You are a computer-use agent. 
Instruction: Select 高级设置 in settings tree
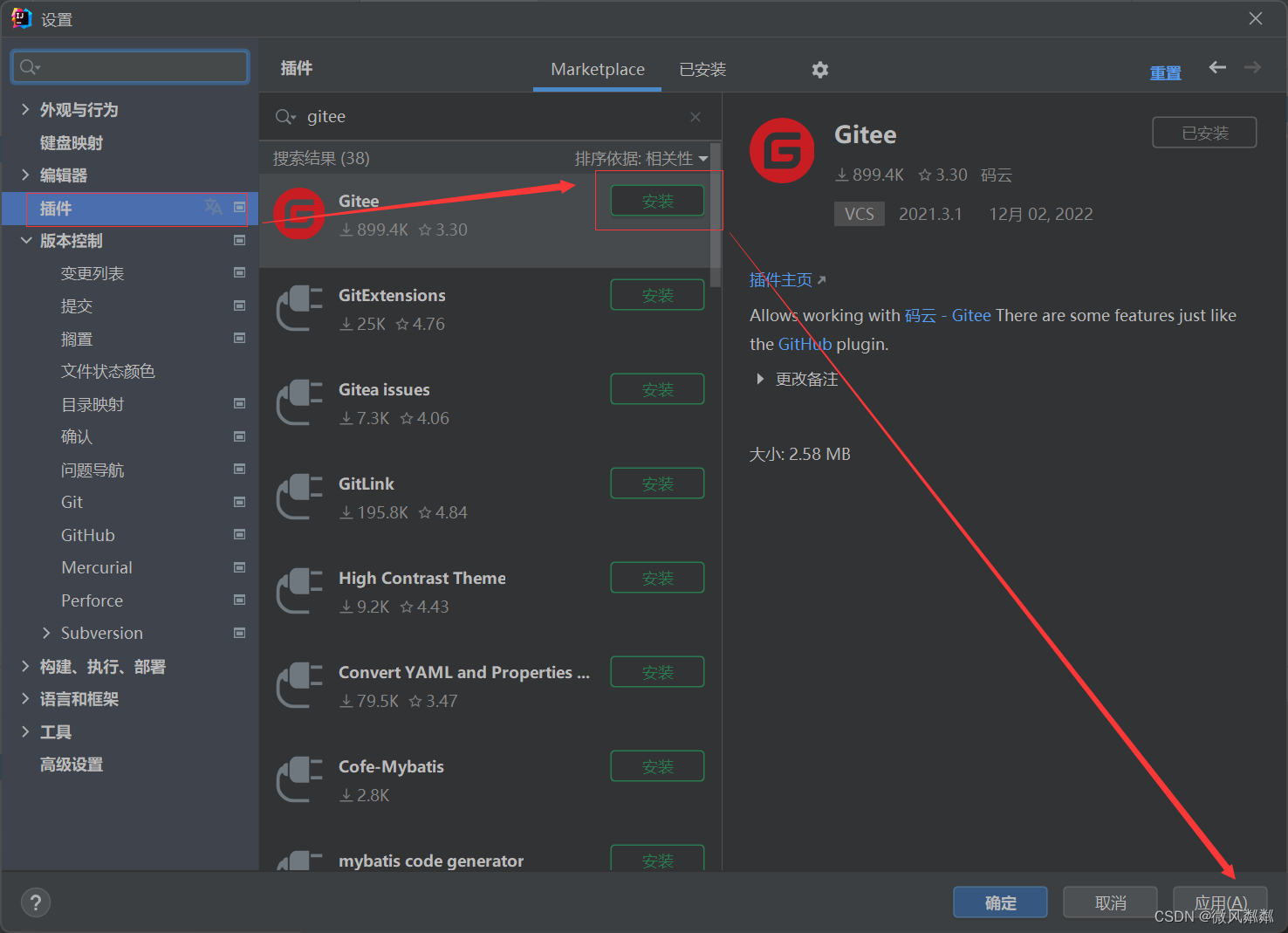click(72, 765)
